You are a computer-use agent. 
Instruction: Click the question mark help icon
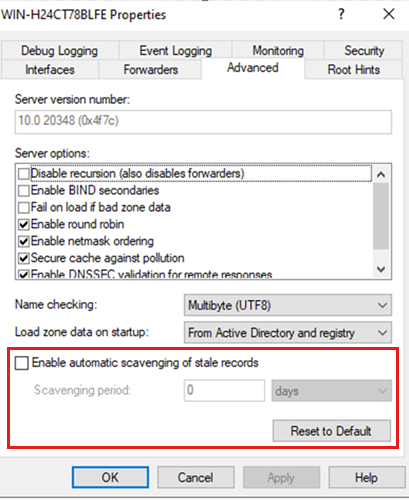click(341, 14)
